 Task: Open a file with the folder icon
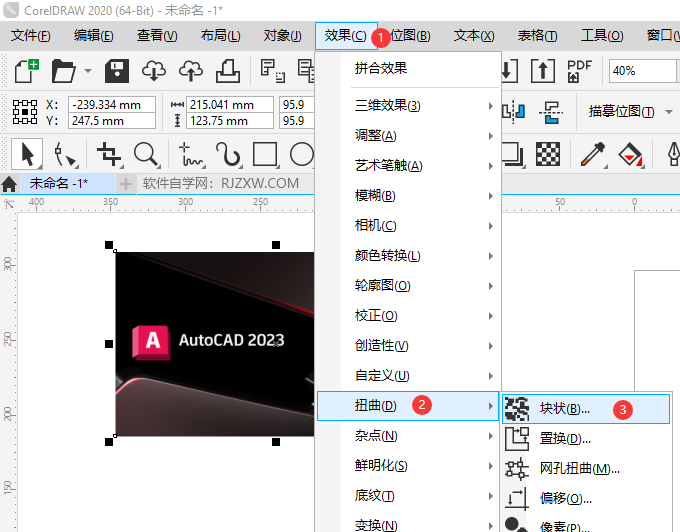[63, 71]
